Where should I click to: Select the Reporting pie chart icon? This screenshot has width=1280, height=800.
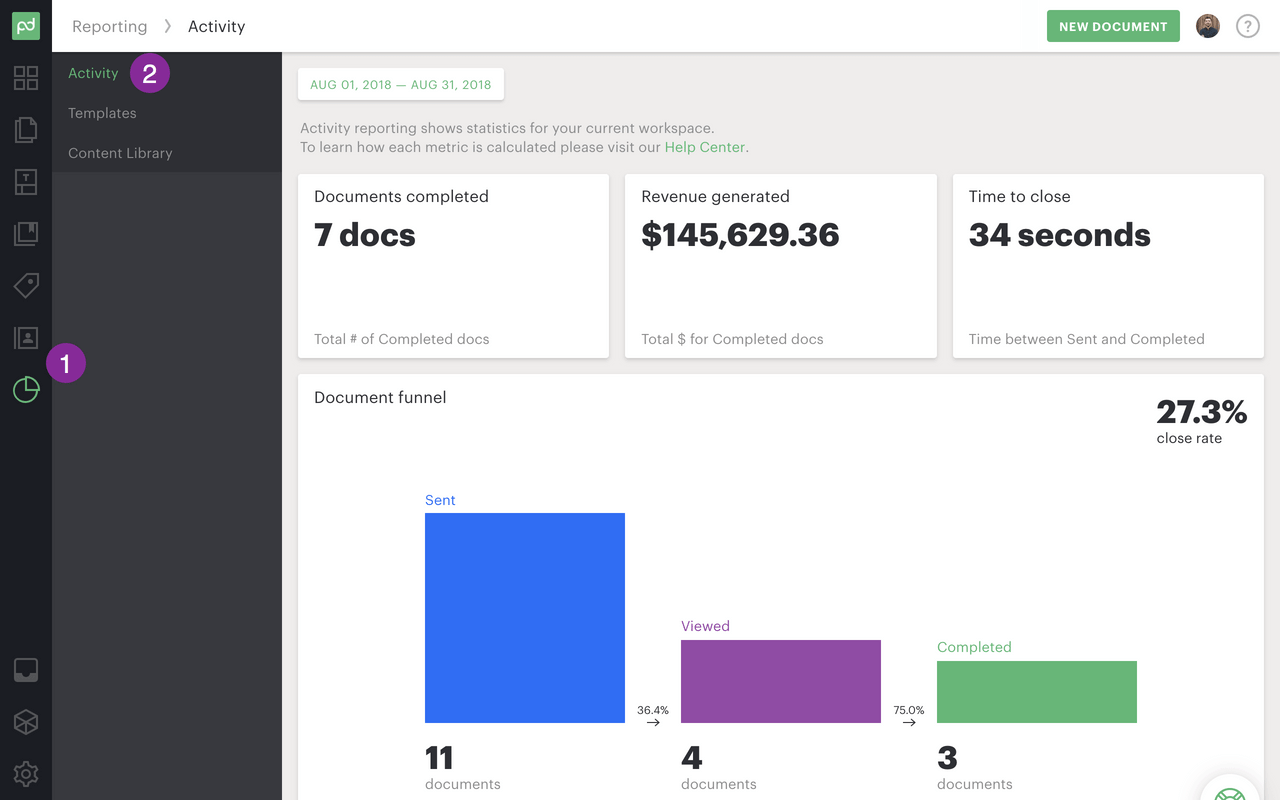coord(25,390)
